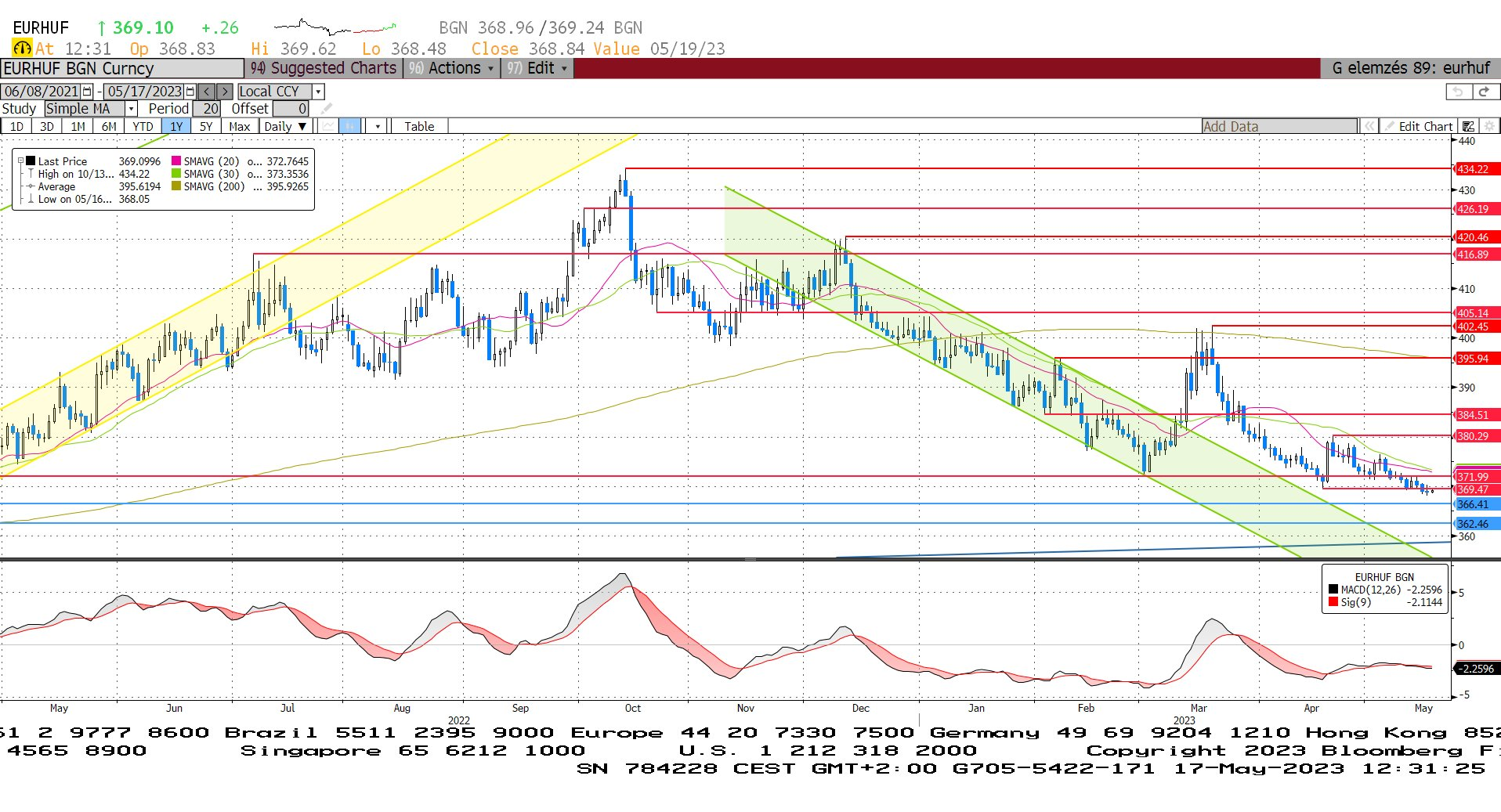Open chart settings gear icon
Image resolution: width=1501 pixels, height=812 pixels.
[x=1489, y=126]
